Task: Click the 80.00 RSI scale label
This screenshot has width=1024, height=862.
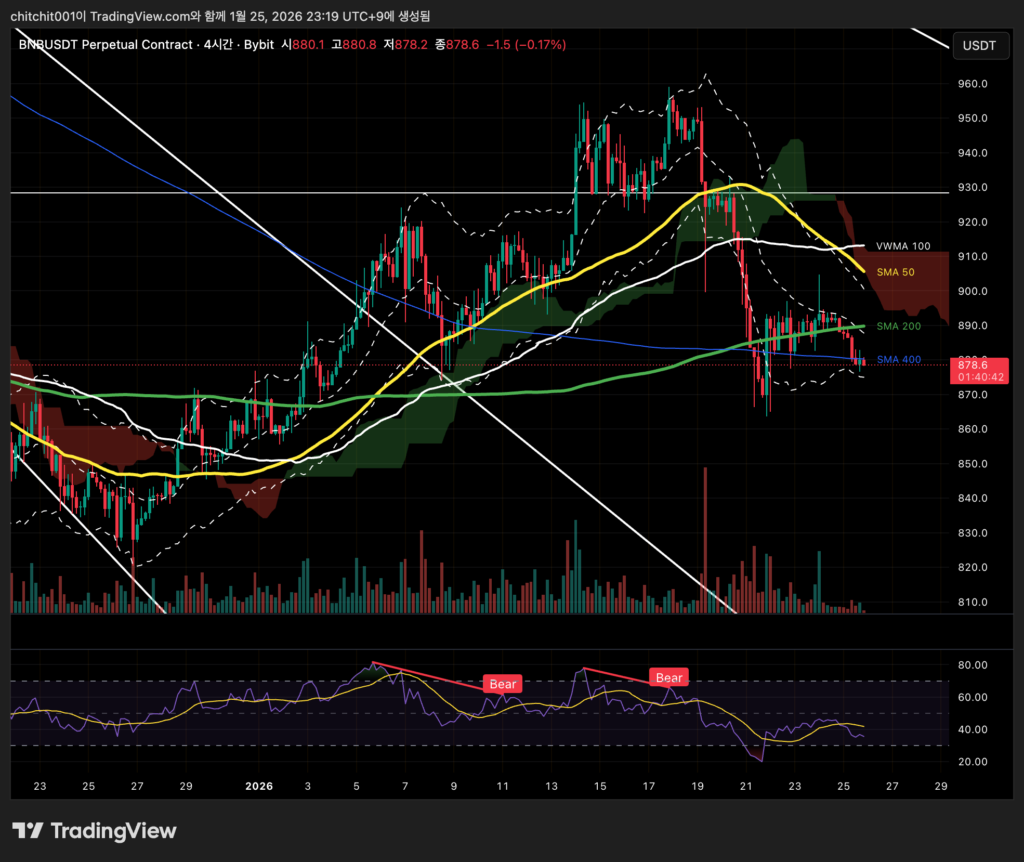Action: click(x=973, y=665)
